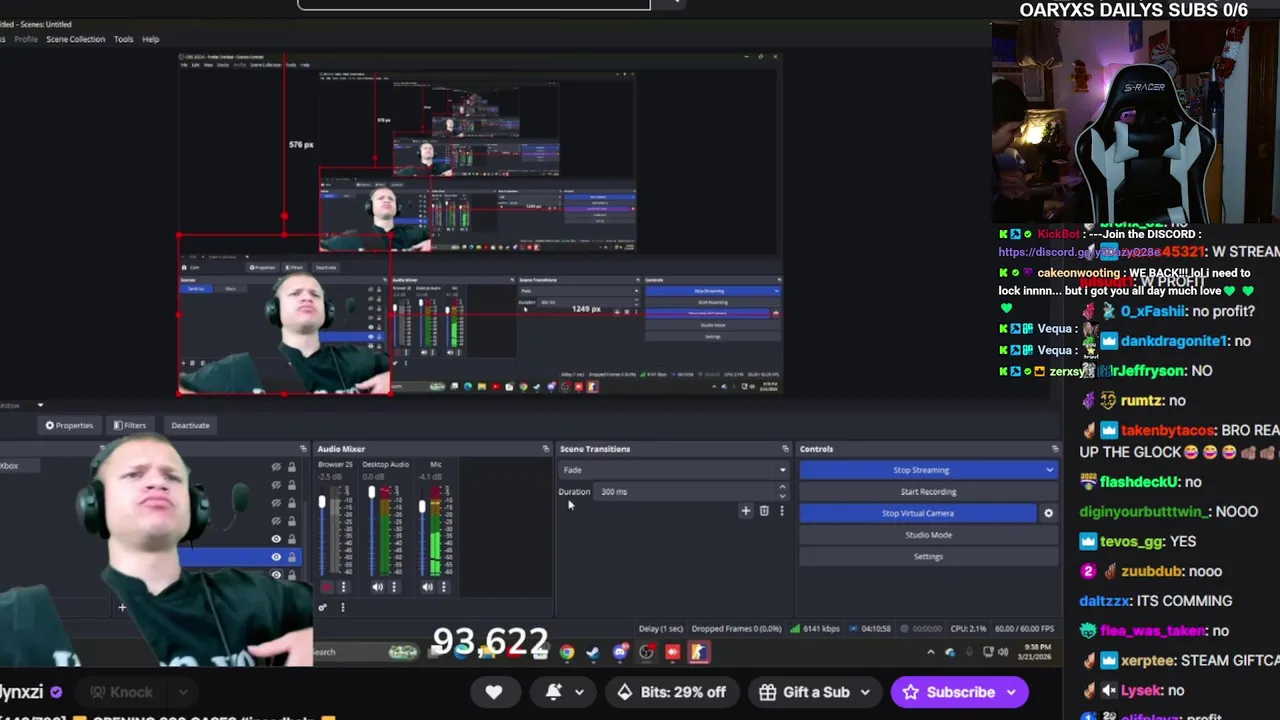
Task: Mute the Mic speaker icon
Action: coord(427,587)
